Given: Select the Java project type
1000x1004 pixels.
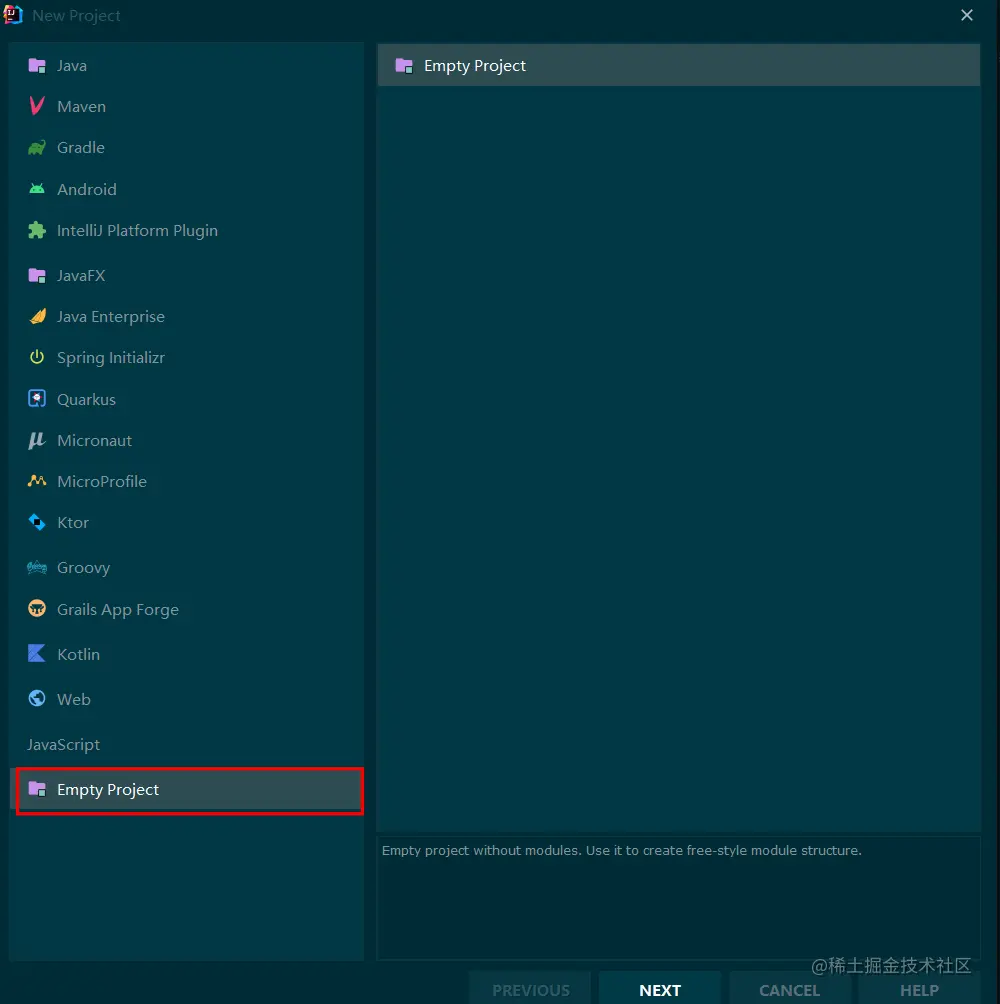Looking at the screenshot, I should coord(187,65).
